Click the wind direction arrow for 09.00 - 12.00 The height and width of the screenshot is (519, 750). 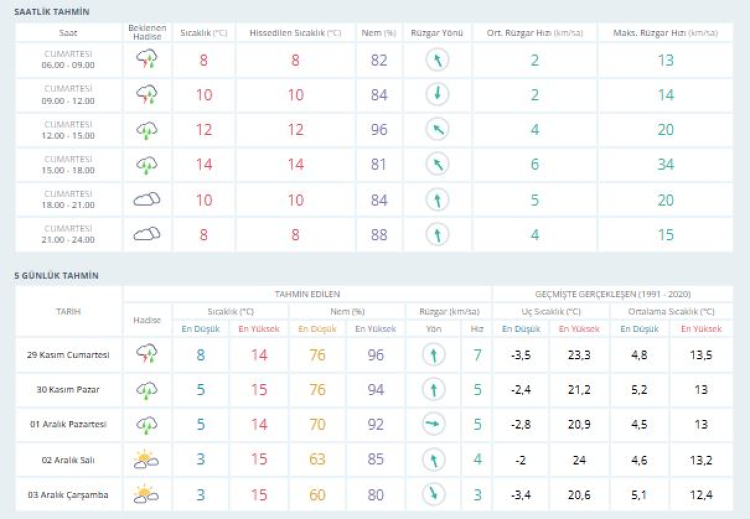(435, 95)
